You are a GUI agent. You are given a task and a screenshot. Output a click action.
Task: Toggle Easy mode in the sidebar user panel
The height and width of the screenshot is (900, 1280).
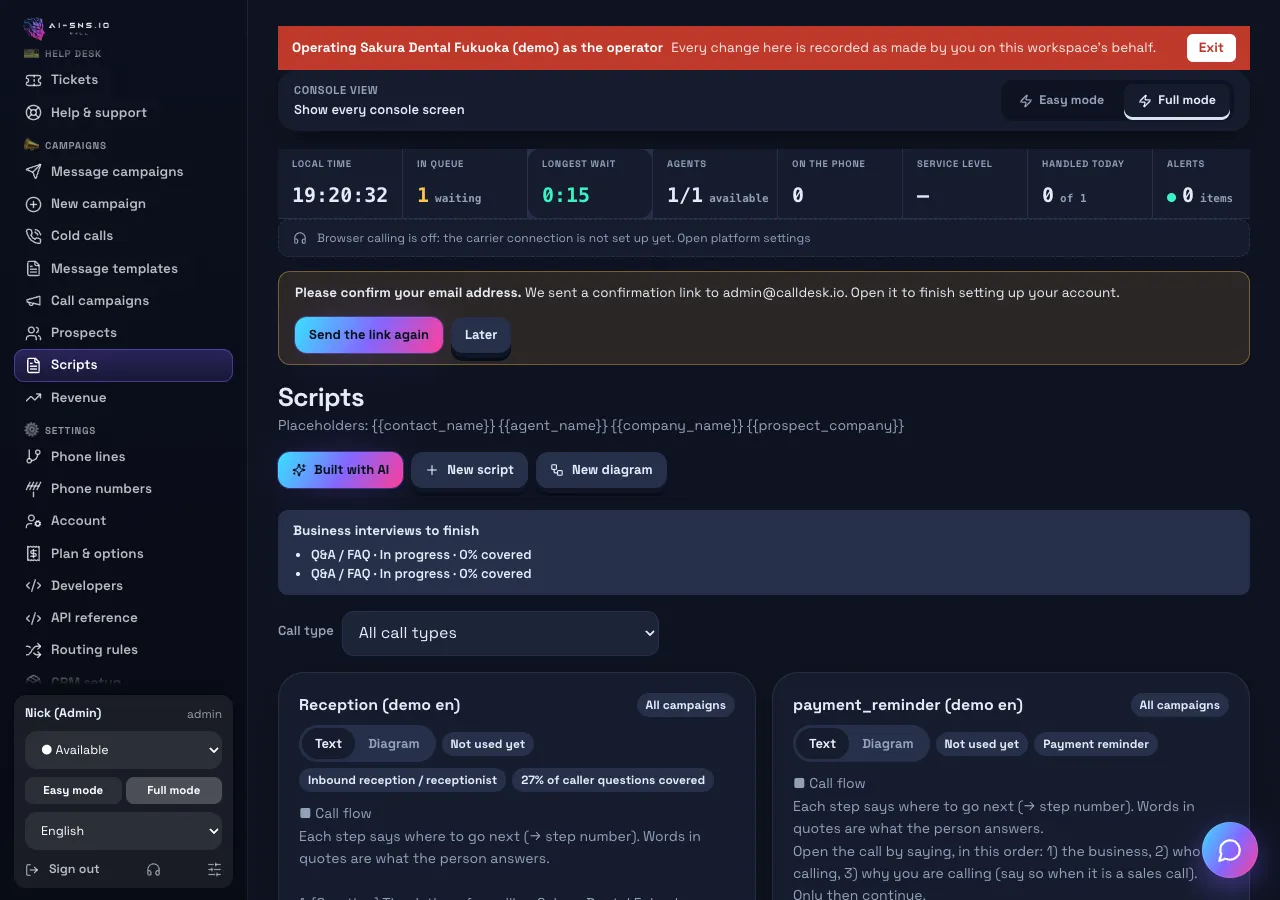point(73,790)
